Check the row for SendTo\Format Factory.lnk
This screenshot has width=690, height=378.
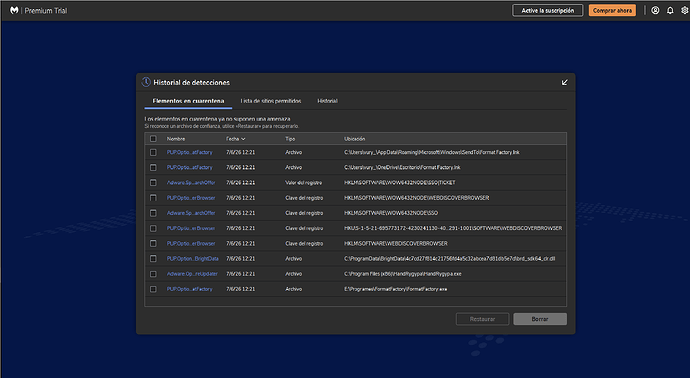[x=153, y=152]
